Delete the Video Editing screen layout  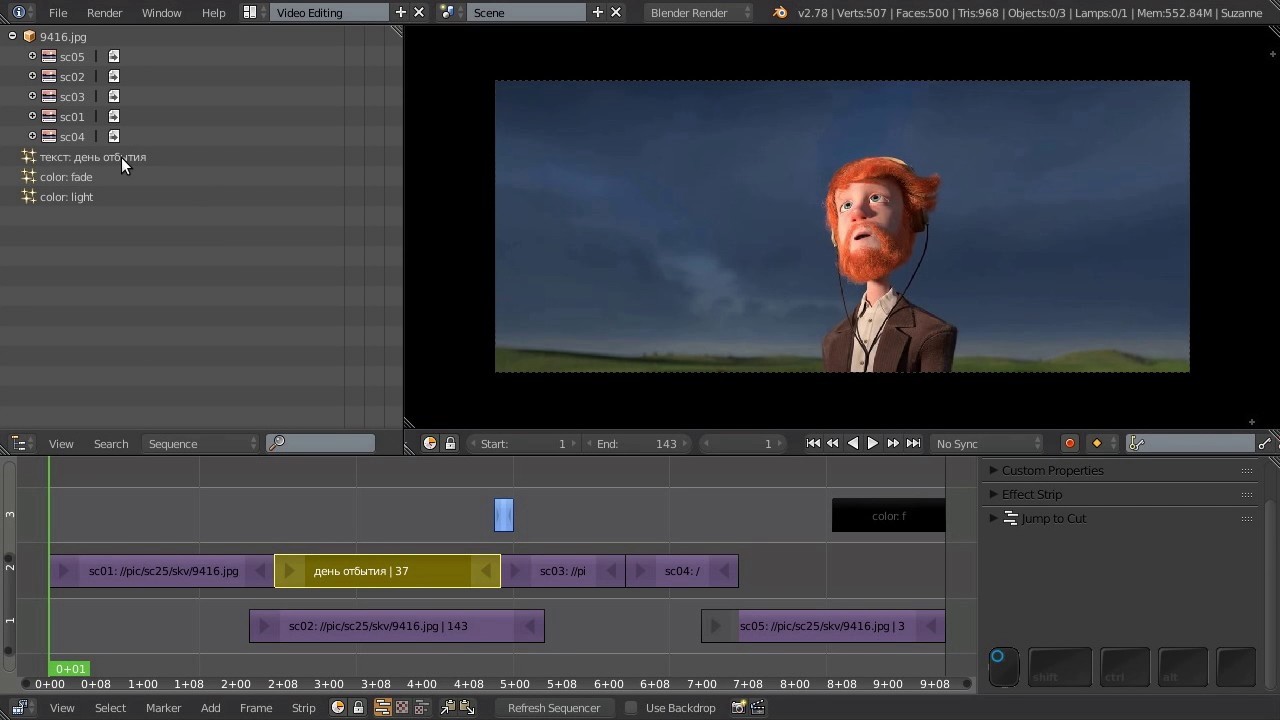pos(419,13)
